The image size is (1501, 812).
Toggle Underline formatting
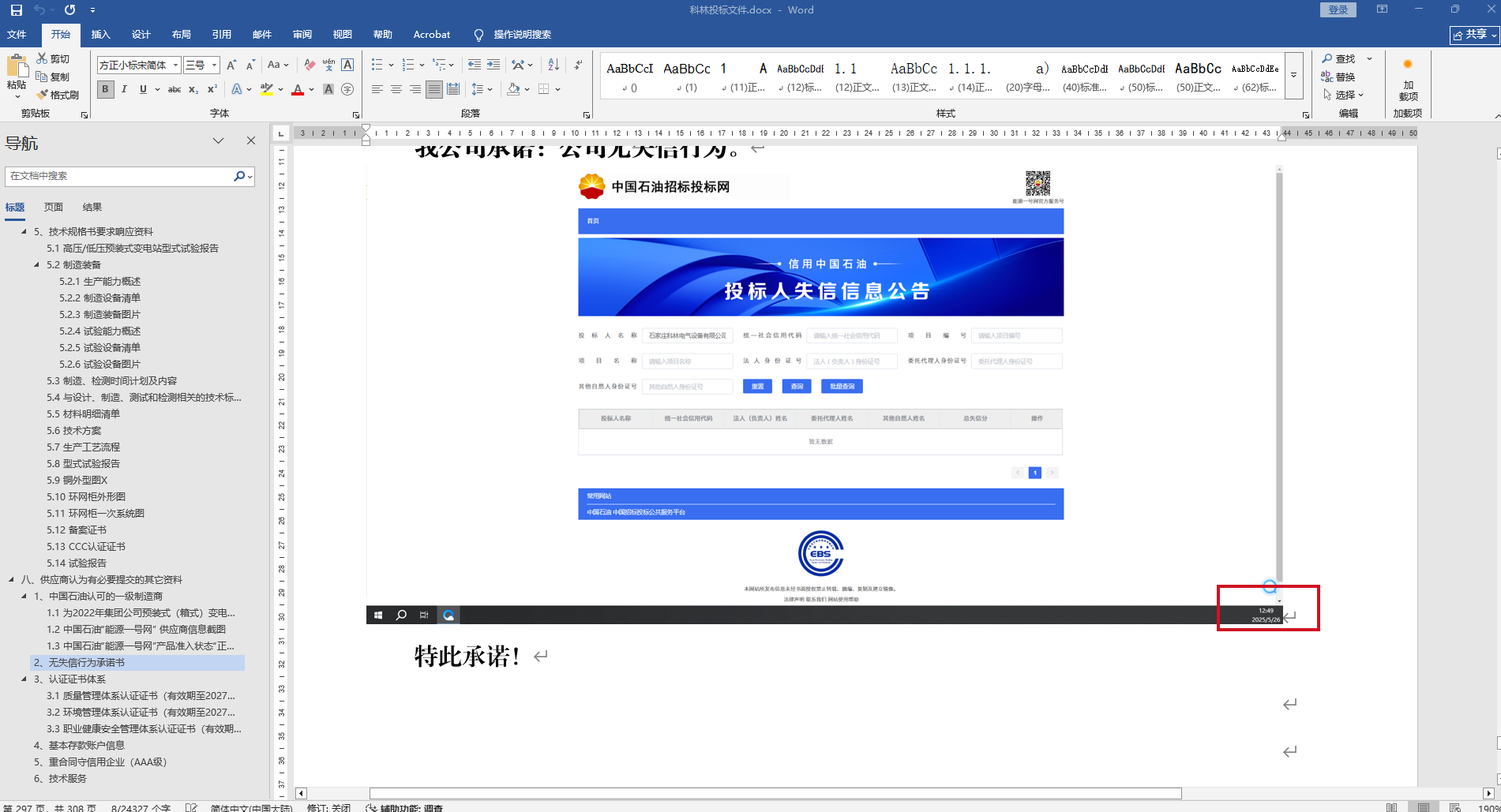[143, 90]
